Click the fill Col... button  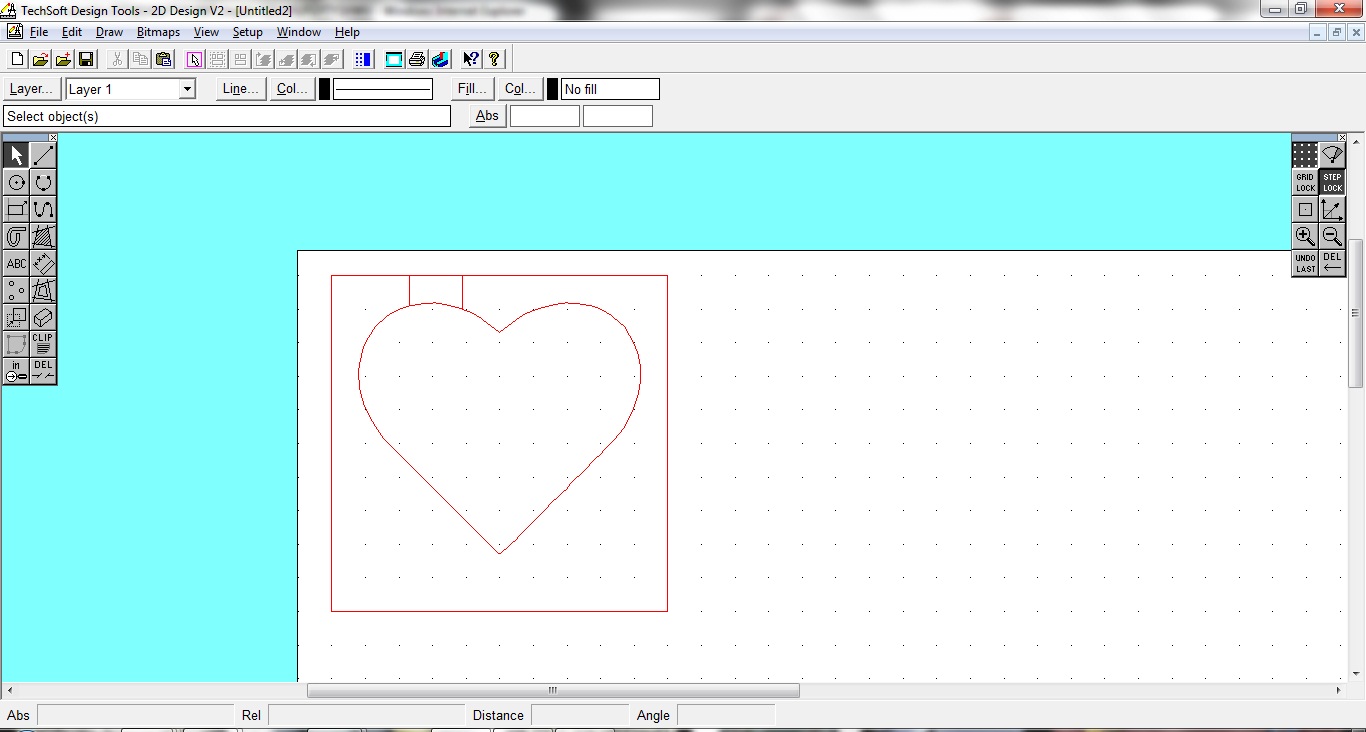tap(520, 89)
